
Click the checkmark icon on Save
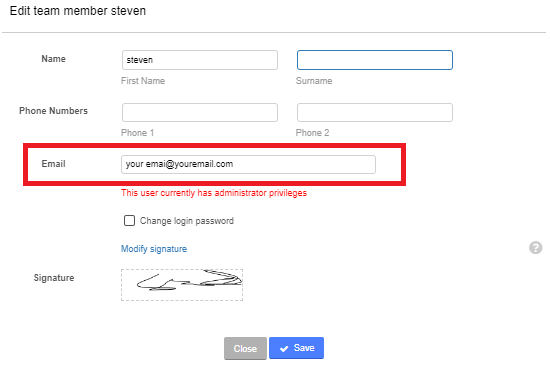[284, 348]
